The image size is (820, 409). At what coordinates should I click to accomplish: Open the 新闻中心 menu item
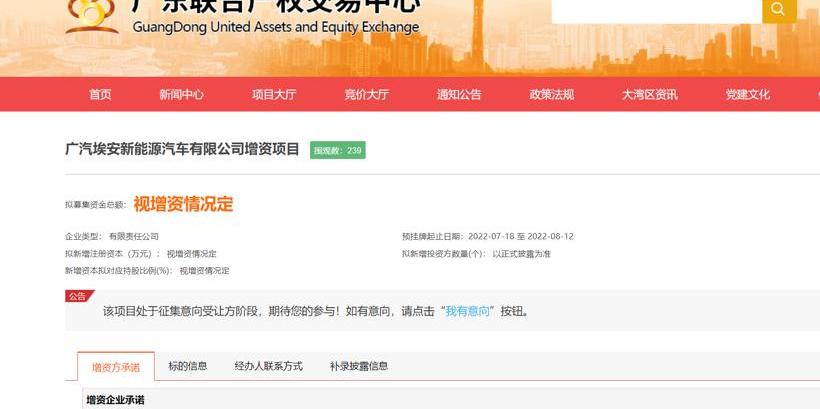(181, 95)
